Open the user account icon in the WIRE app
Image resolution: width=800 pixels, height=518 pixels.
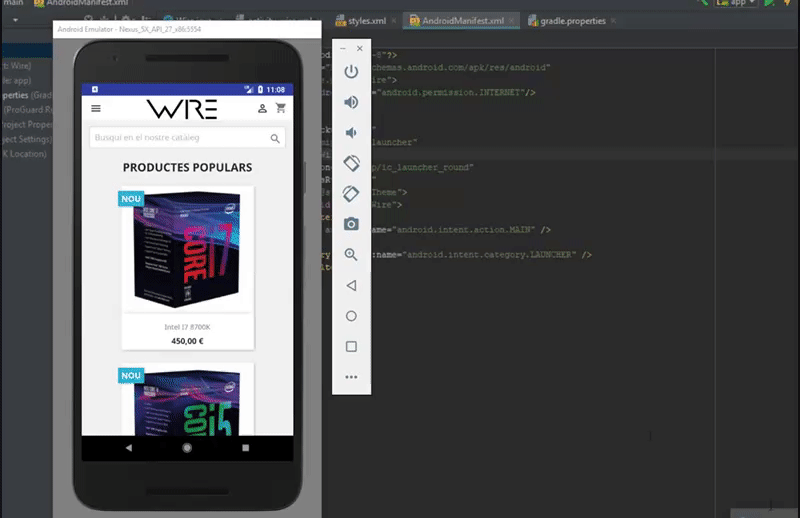click(262, 108)
